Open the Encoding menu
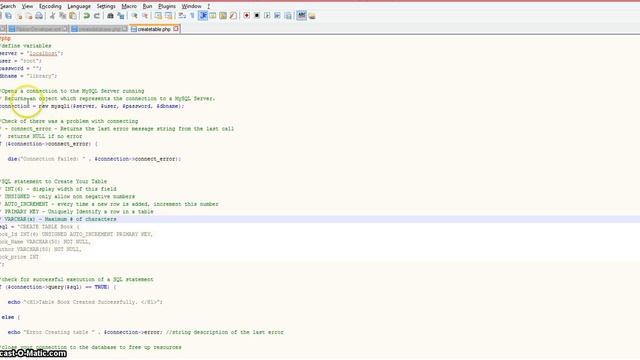Screen dimensions: 640x360 coord(50,7)
